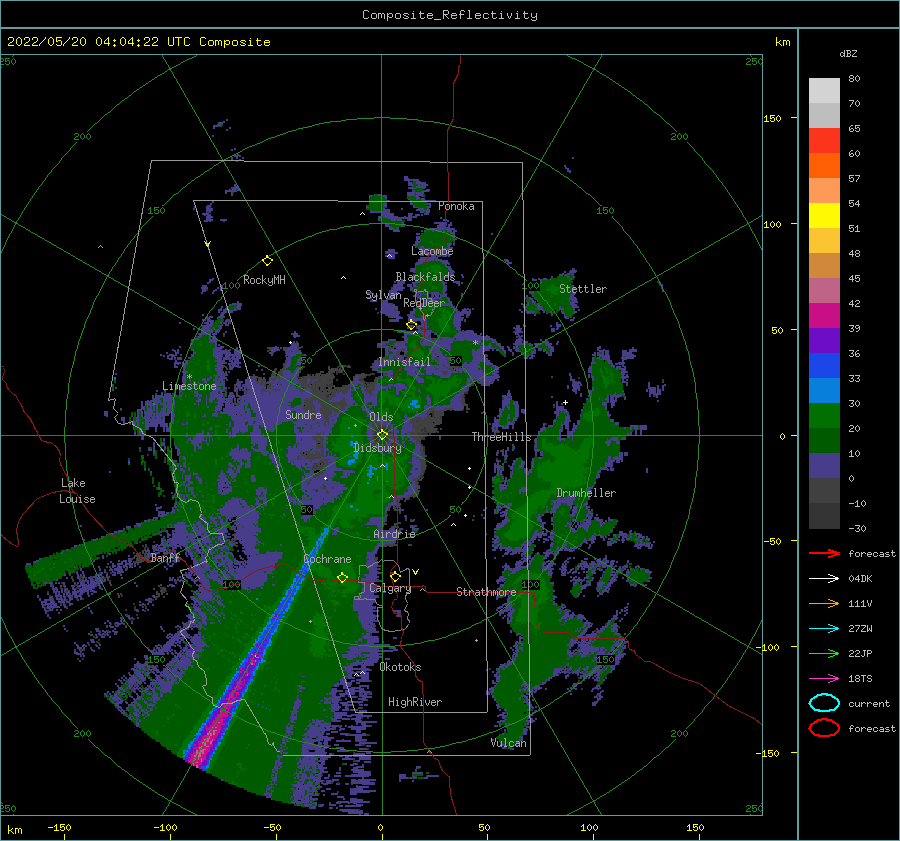
Task: Click yellow diamond marker beside RockyMH
Action: [x=267, y=261]
